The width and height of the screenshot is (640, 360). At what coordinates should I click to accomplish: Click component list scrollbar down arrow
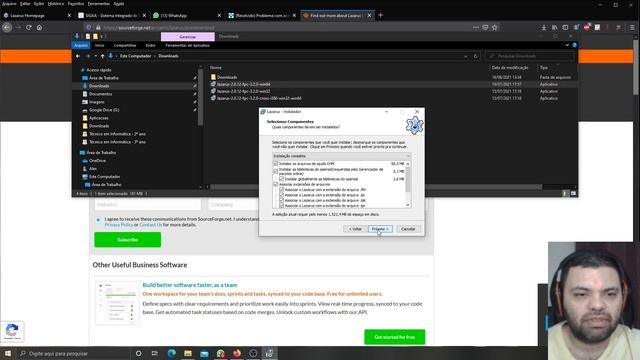(x=408, y=205)
